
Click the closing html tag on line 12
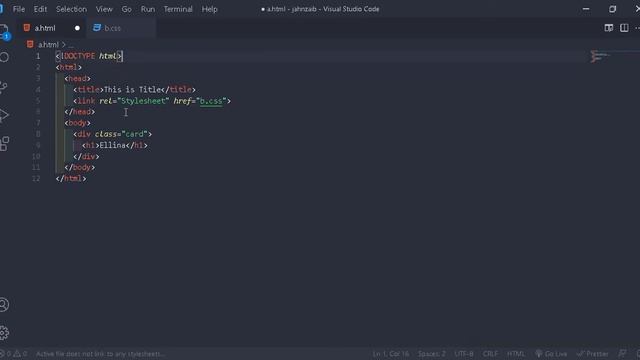[x=71, y=178]
